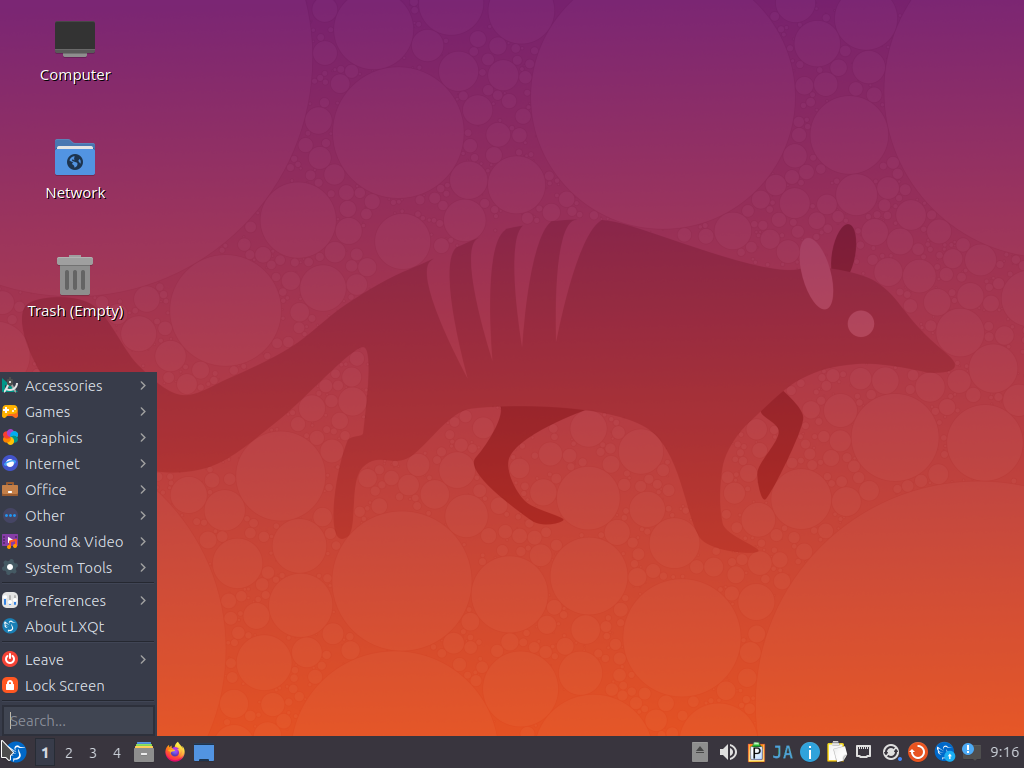Click Lock Screen in the menu

point(66,686)
